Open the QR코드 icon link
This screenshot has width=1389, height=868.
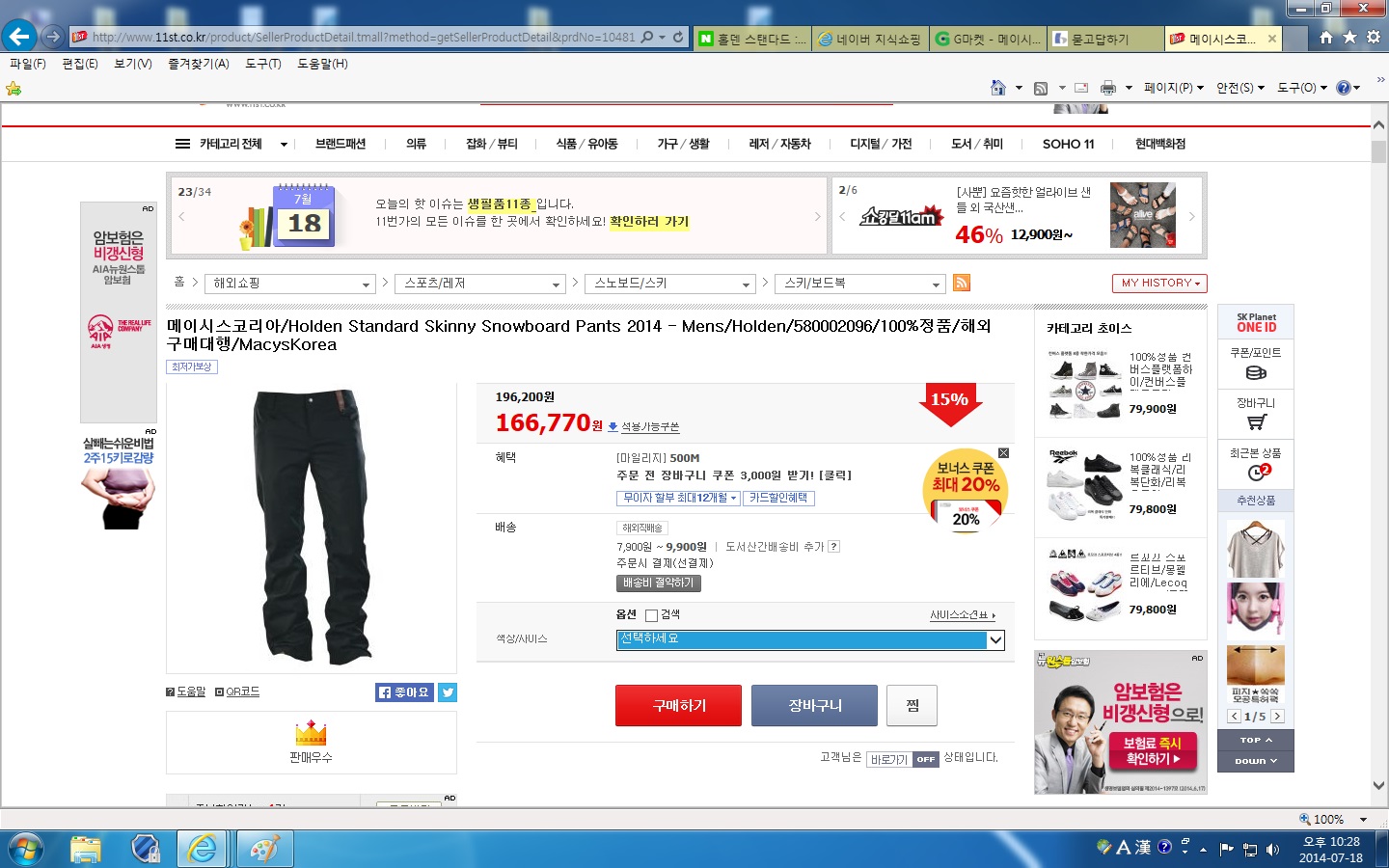[x=237, y=692]
